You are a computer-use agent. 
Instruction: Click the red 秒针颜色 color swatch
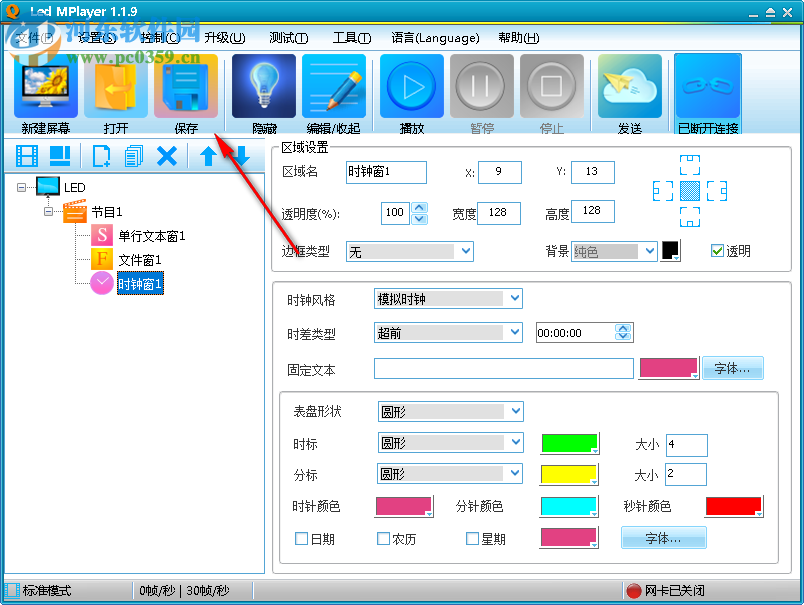[x=734, y=506]
